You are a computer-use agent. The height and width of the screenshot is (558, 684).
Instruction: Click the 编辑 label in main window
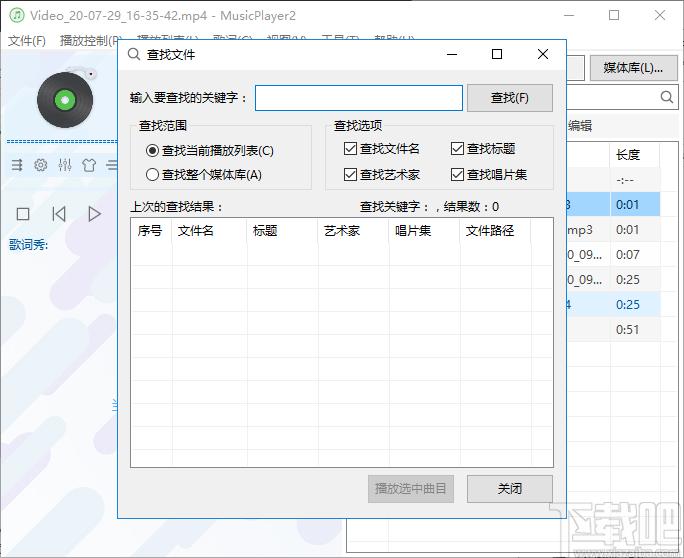pyautogui.click(x=580, y=126)
